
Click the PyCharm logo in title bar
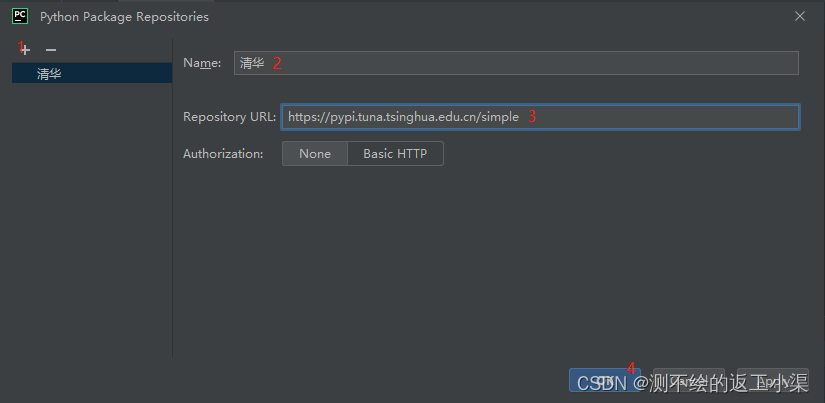(20, 16)
